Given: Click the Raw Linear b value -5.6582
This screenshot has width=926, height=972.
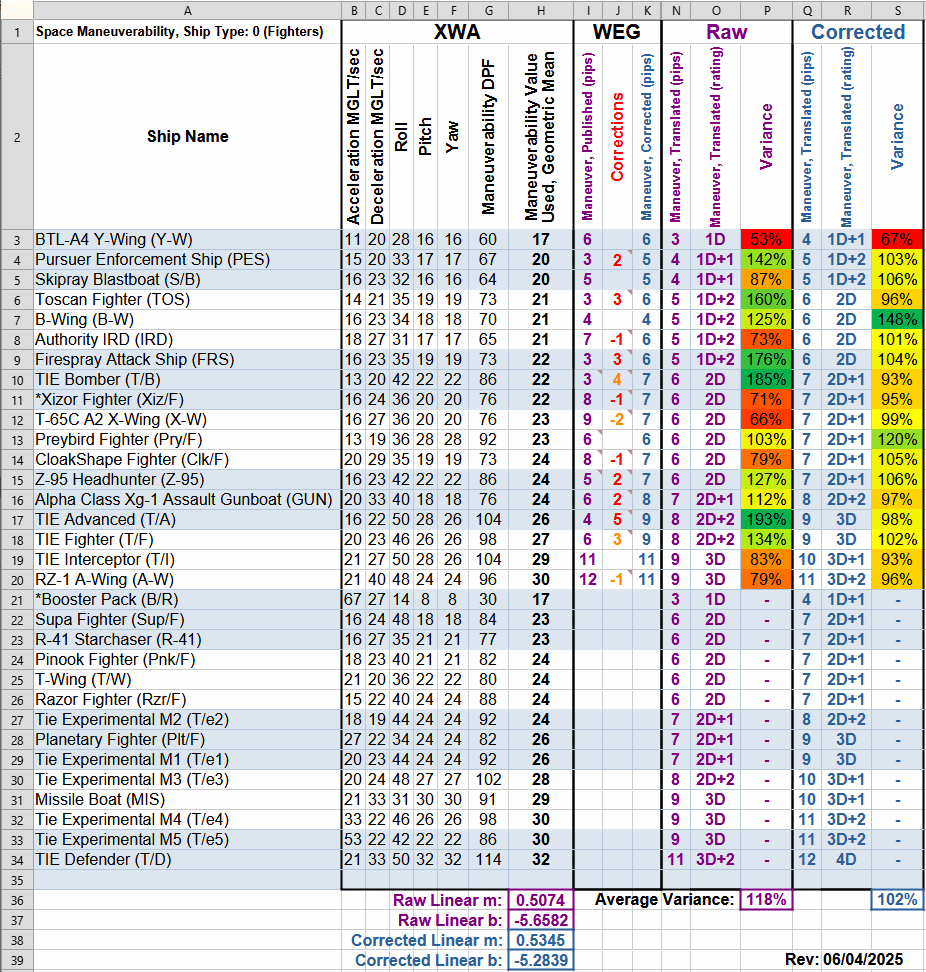Looking at the screenshot, I should click(540, 920).
